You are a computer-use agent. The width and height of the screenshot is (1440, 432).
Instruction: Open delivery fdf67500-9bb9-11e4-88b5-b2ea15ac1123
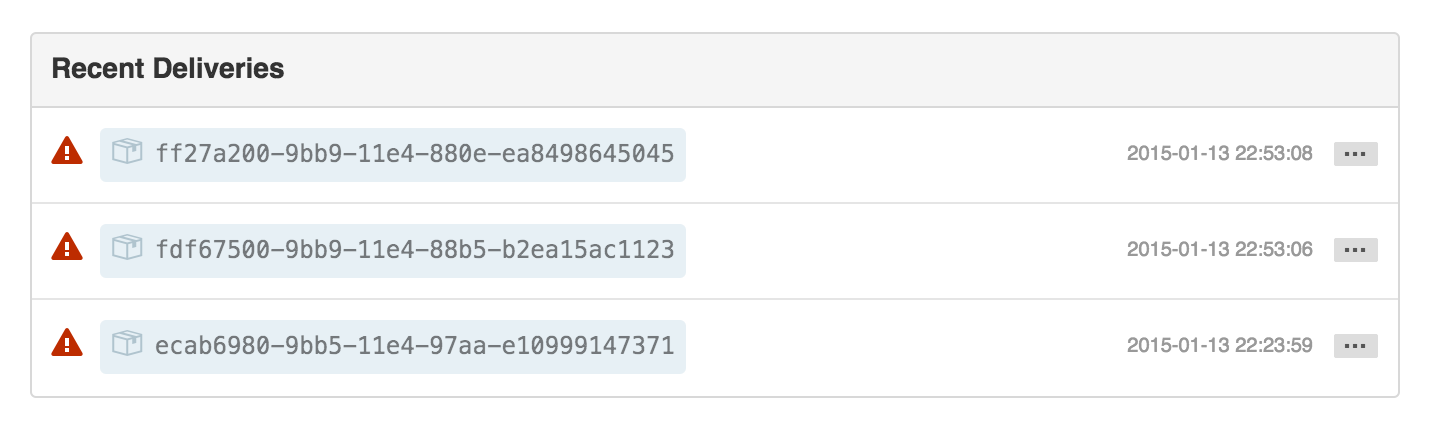coord(414,250)
